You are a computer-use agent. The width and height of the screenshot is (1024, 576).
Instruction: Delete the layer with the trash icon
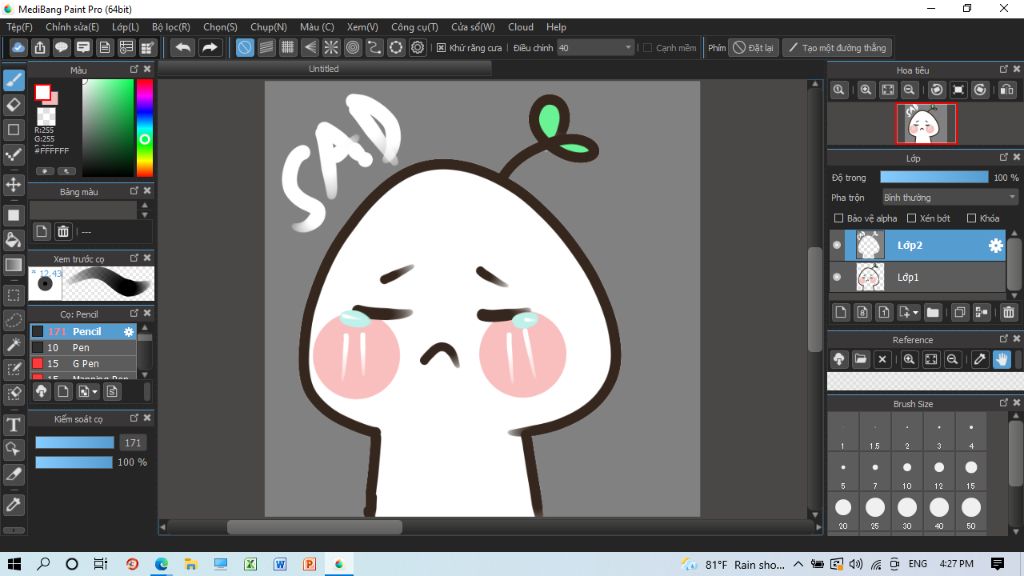(x=1008, y=312)
